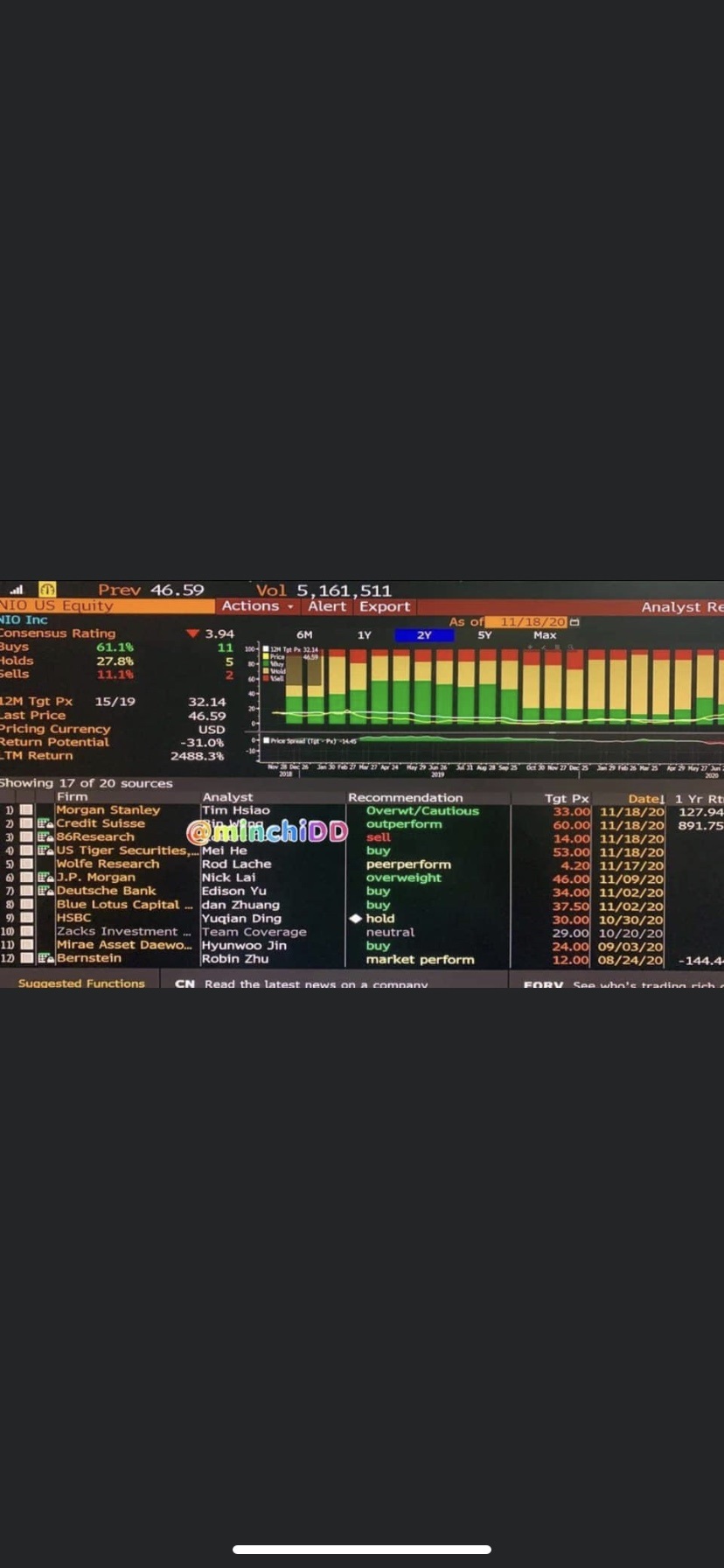Click the 08/24/20 date cell
This screenshot has height=1568, width=724.
[x=631, y=961]
